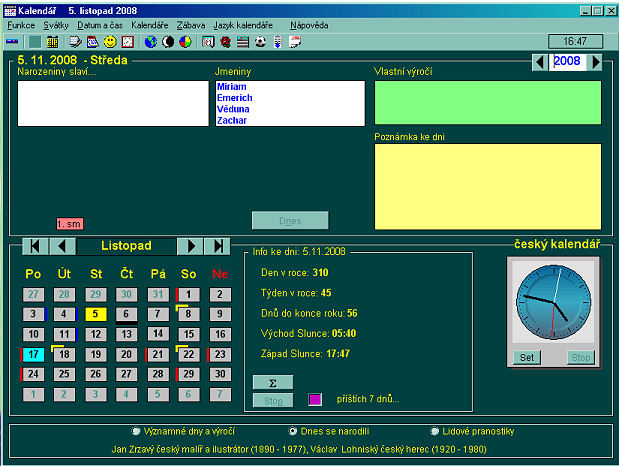
Task: Select the 'Dnes se narodili' radio option
Action: pyautogui.click(x=293, y=431)
